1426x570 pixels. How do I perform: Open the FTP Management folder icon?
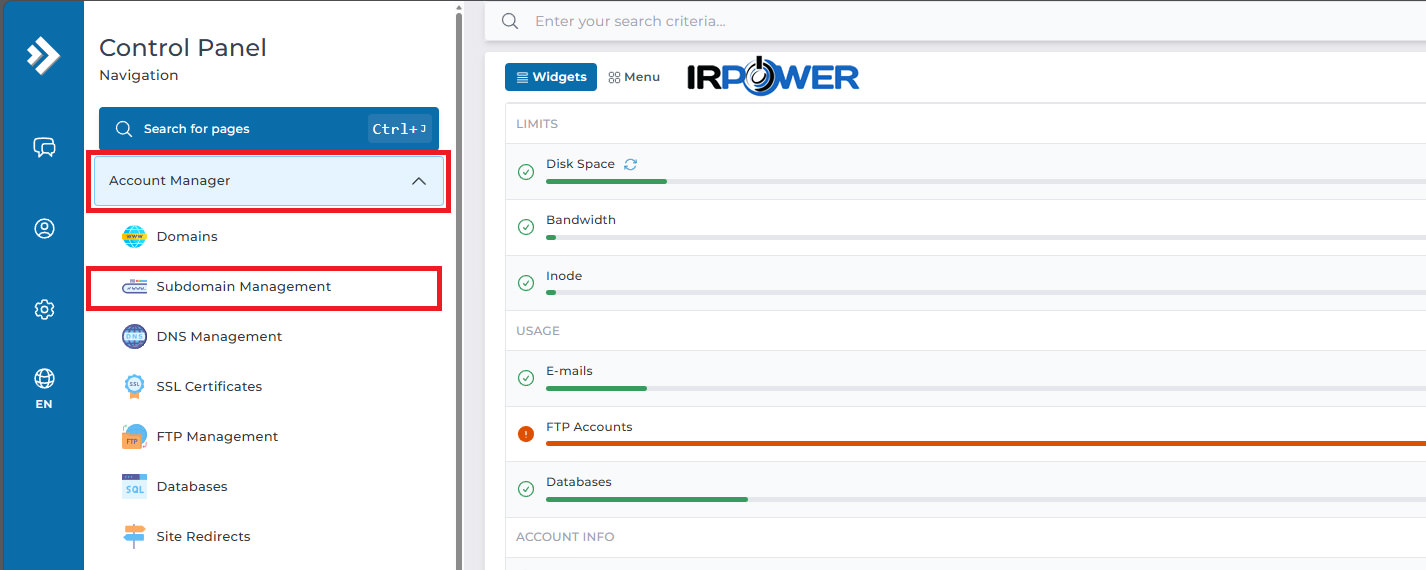134,437
